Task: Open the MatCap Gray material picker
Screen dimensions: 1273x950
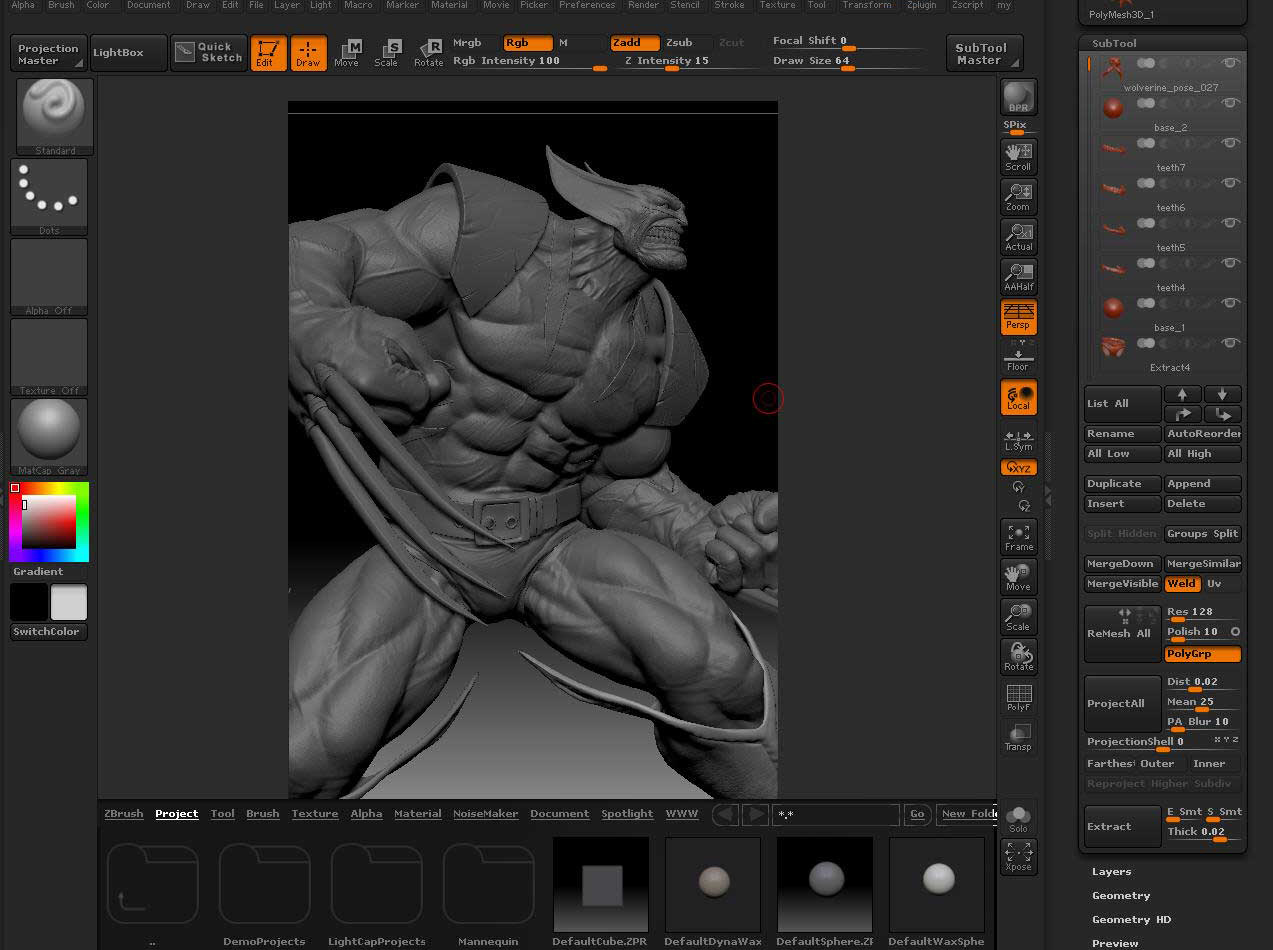Action: (x=49, y=437)
